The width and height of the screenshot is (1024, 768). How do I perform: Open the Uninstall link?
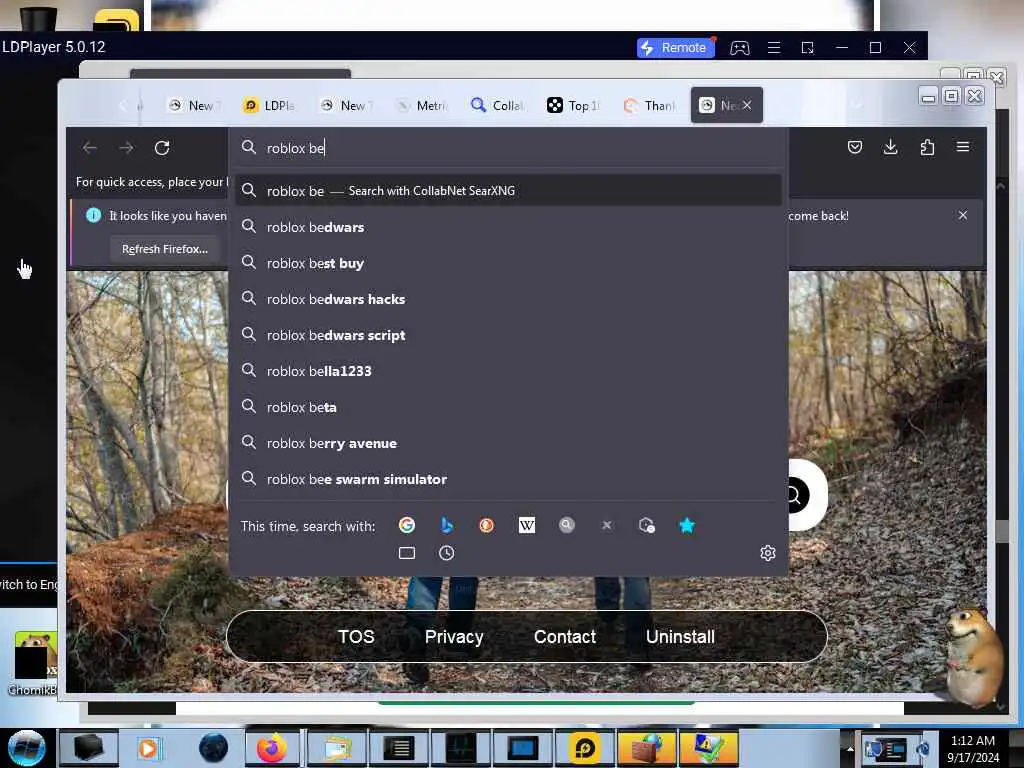680,637
